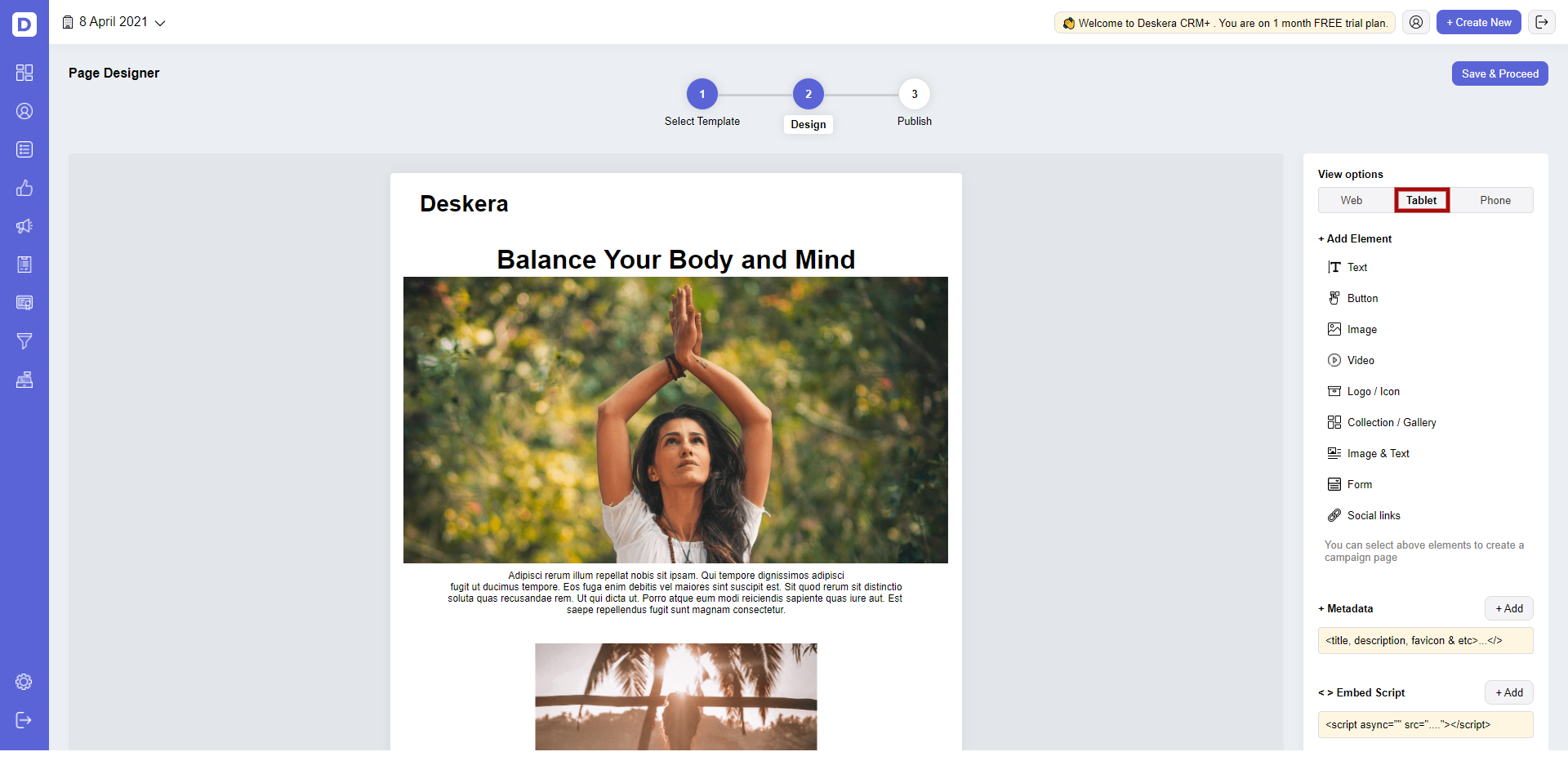
Task: Go to step 3 Publish
Action: click(915, 94)
